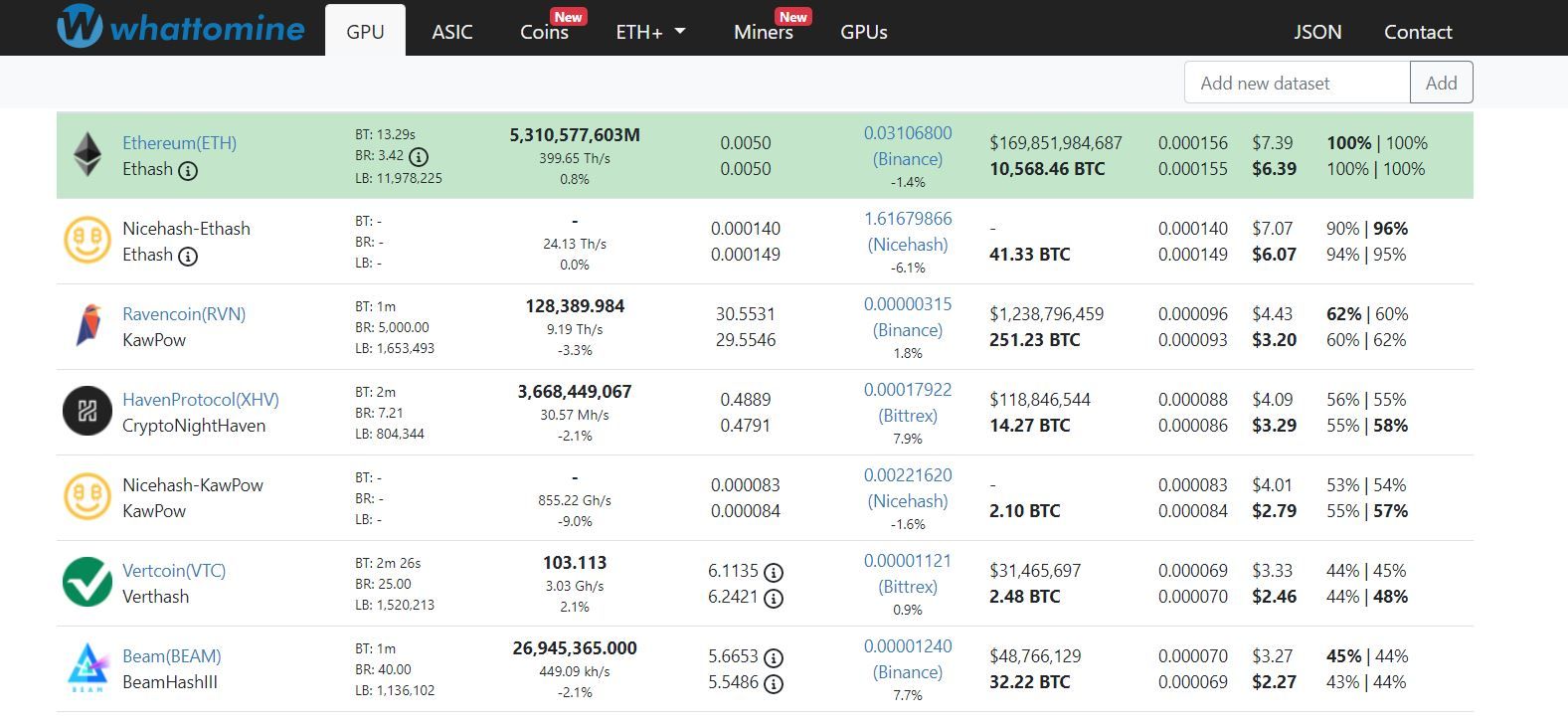Click Ravencoin volume 251.23 BTC
This screenshot has height=725, width=1568.
point(1035,340)
